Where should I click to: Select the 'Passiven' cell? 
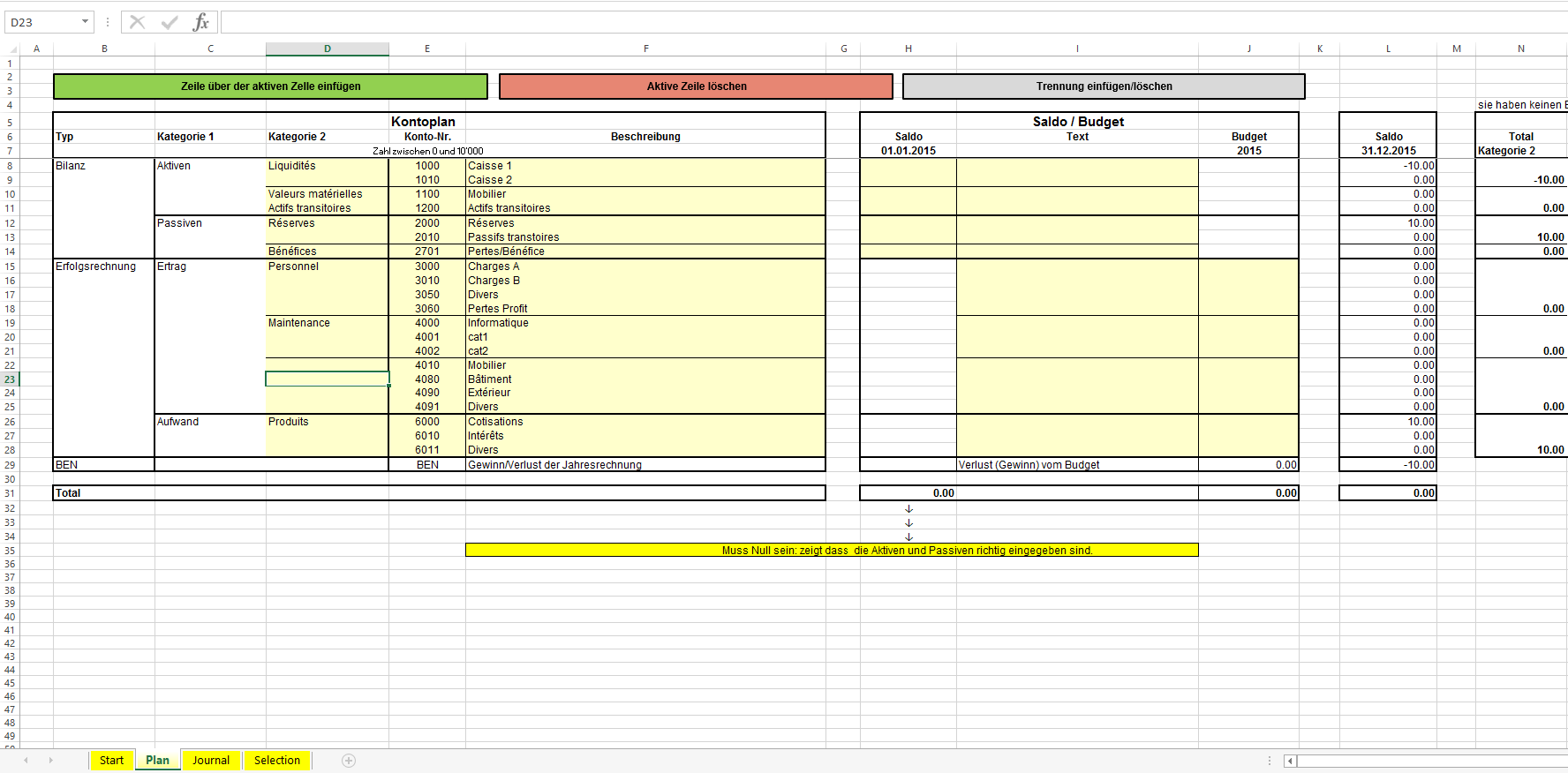(210, 223)
